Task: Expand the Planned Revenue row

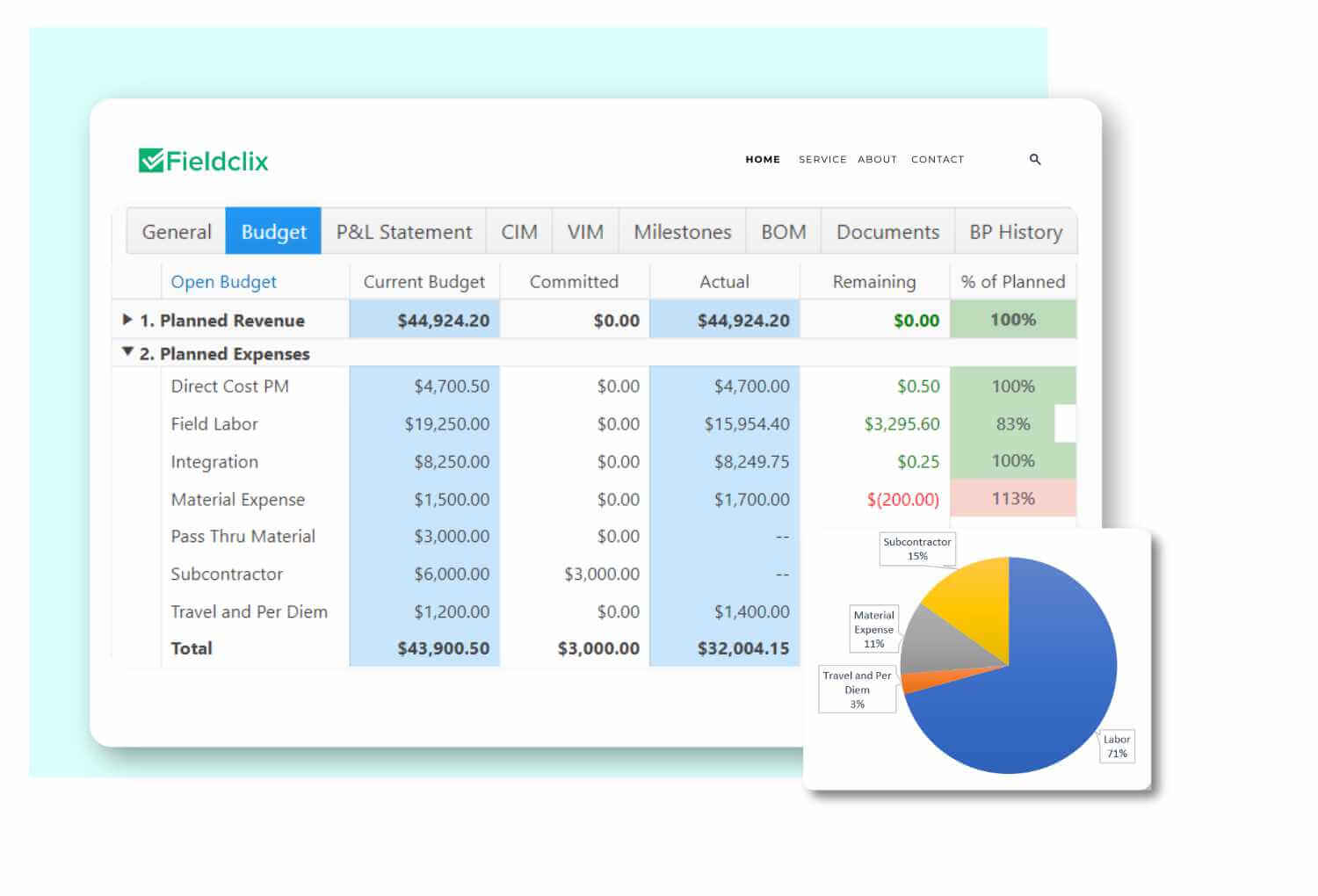Action: (128, 320)
